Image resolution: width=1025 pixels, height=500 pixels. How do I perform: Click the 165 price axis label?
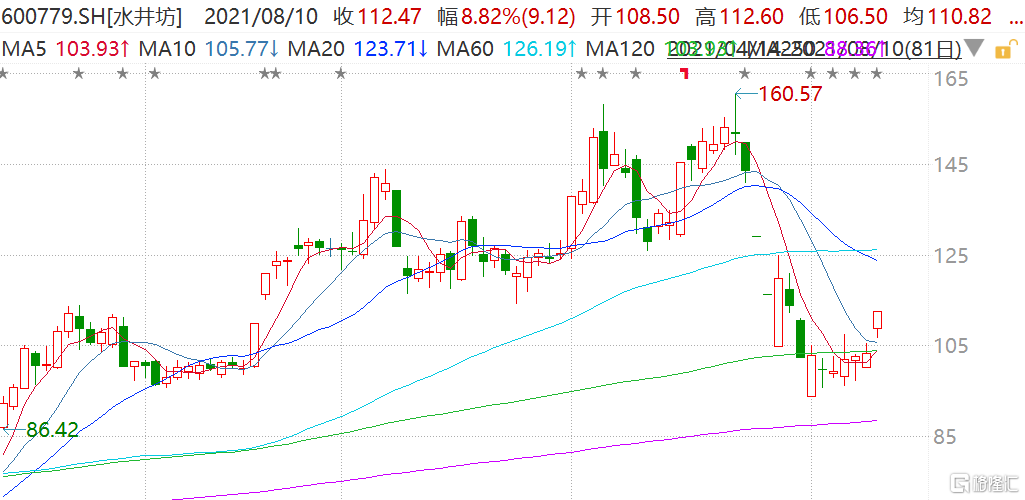pyautogui.click(x=948, y=80)
